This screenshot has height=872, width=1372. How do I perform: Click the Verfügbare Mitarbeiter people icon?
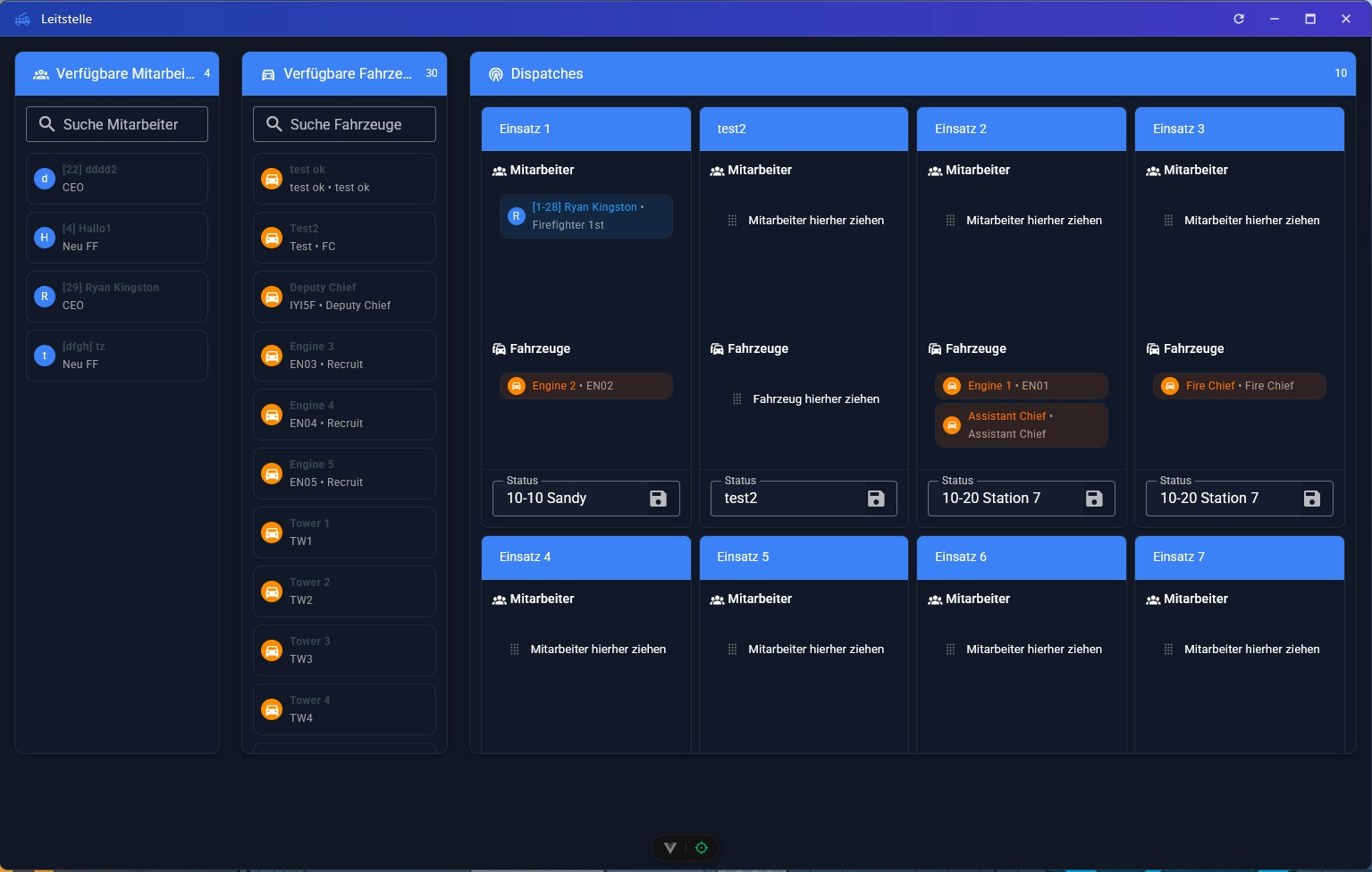click(x=41, y=74)
